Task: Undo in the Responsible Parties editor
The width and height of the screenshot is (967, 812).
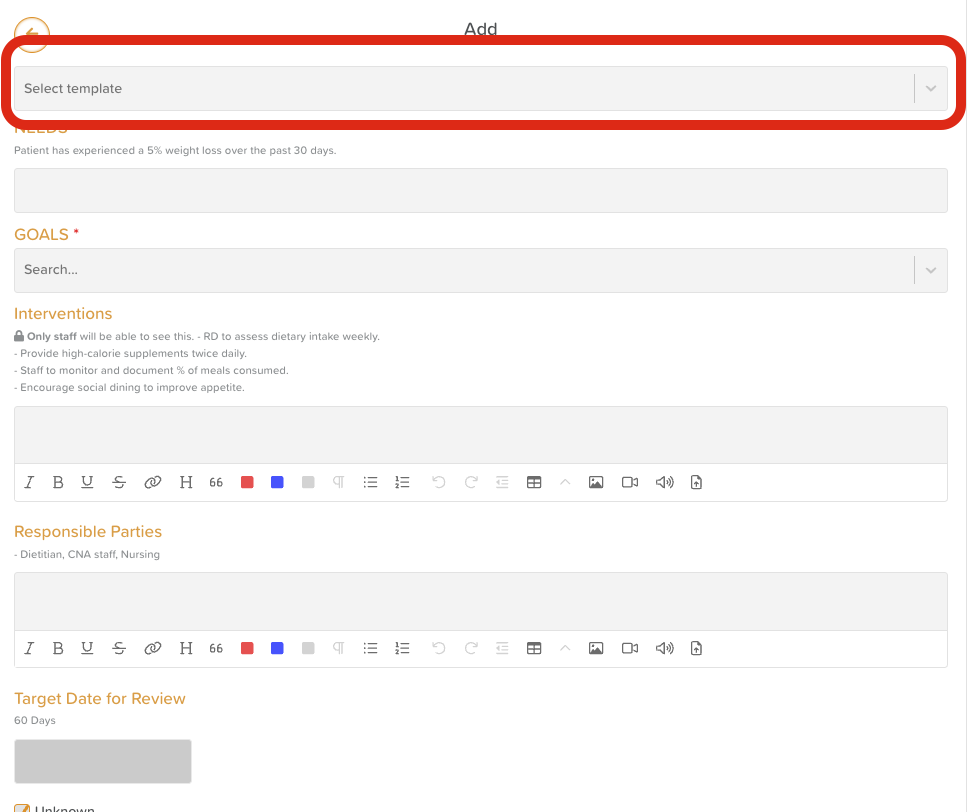Action: (438, 648)
